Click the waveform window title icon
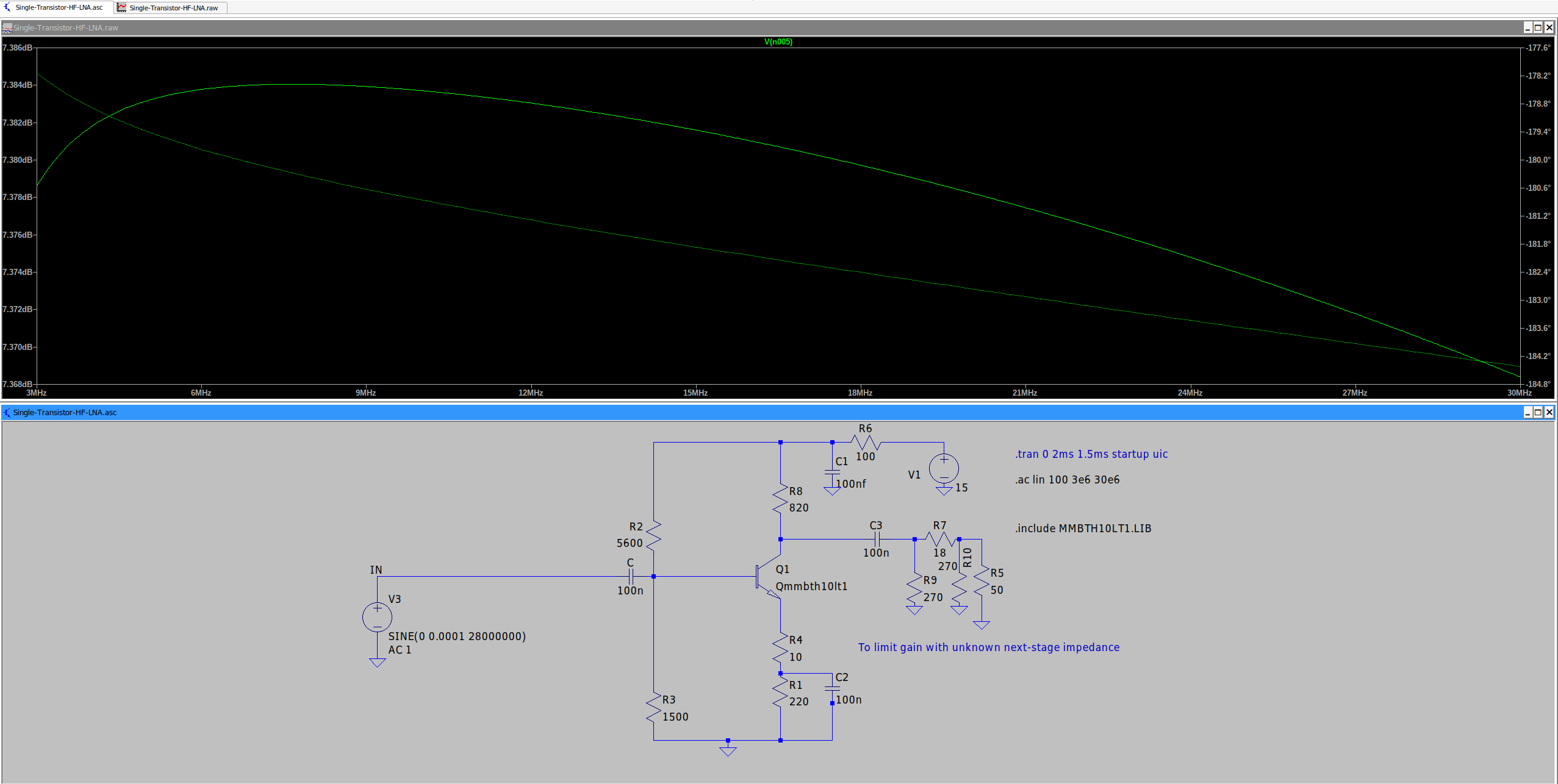 click(7, 27)
